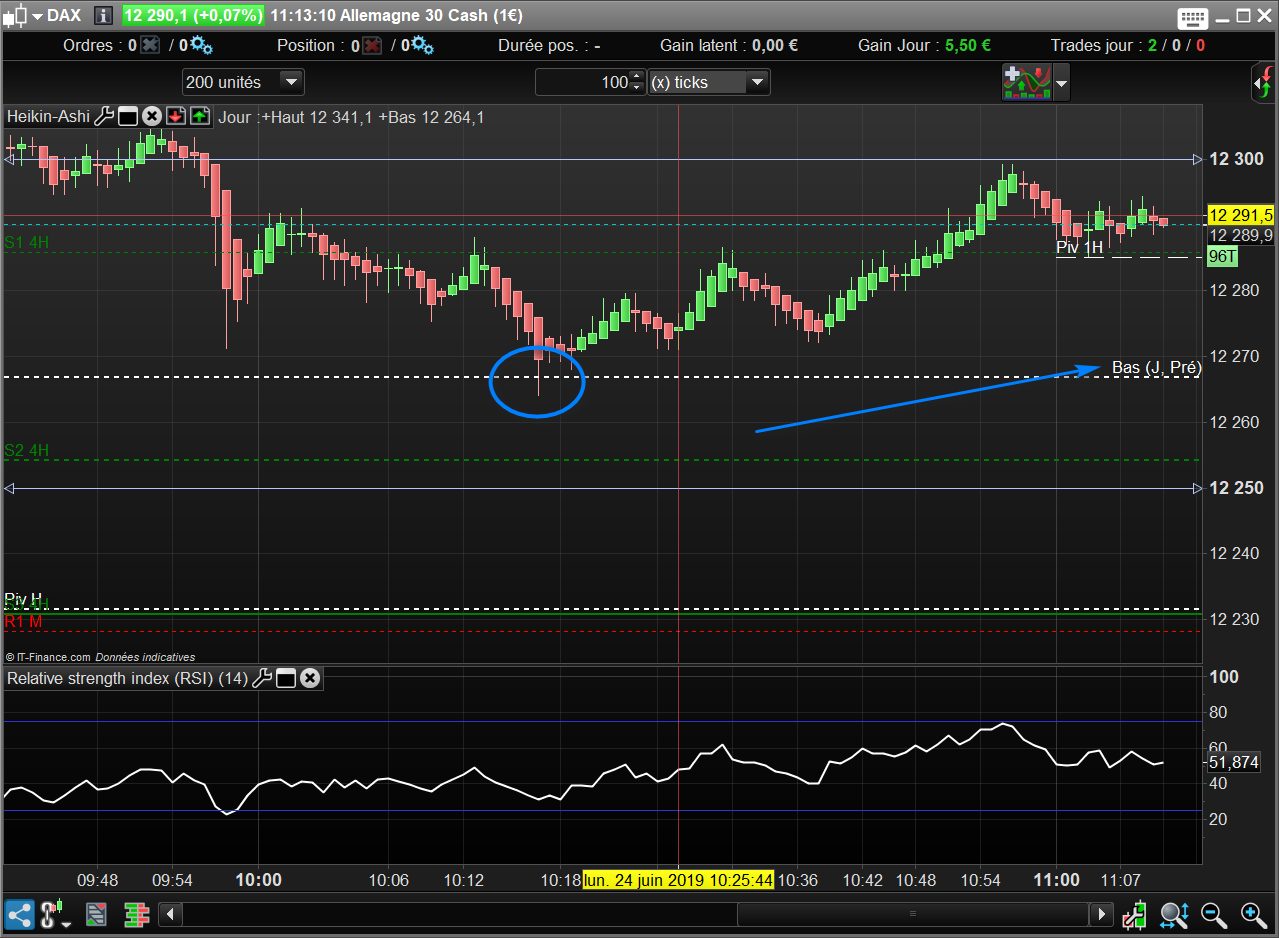Image resolution: width=1279 pixels, height=938 pixels.
Task: Zoom out the chart with minus magnifier
Action: (x=1214, y=913)
